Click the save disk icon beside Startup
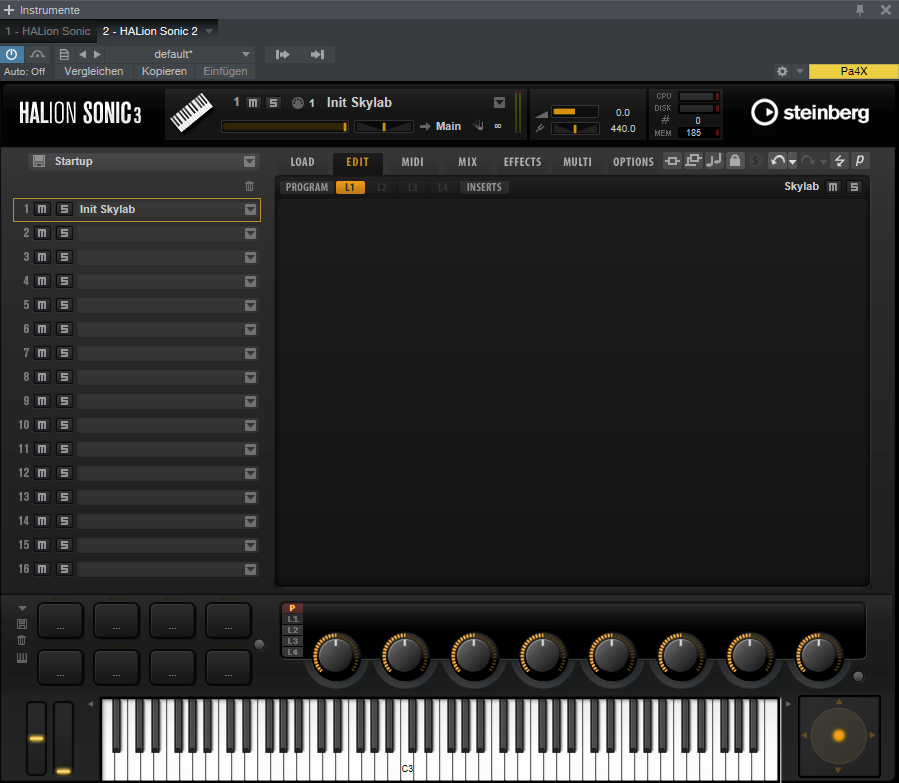 (39, 161)
